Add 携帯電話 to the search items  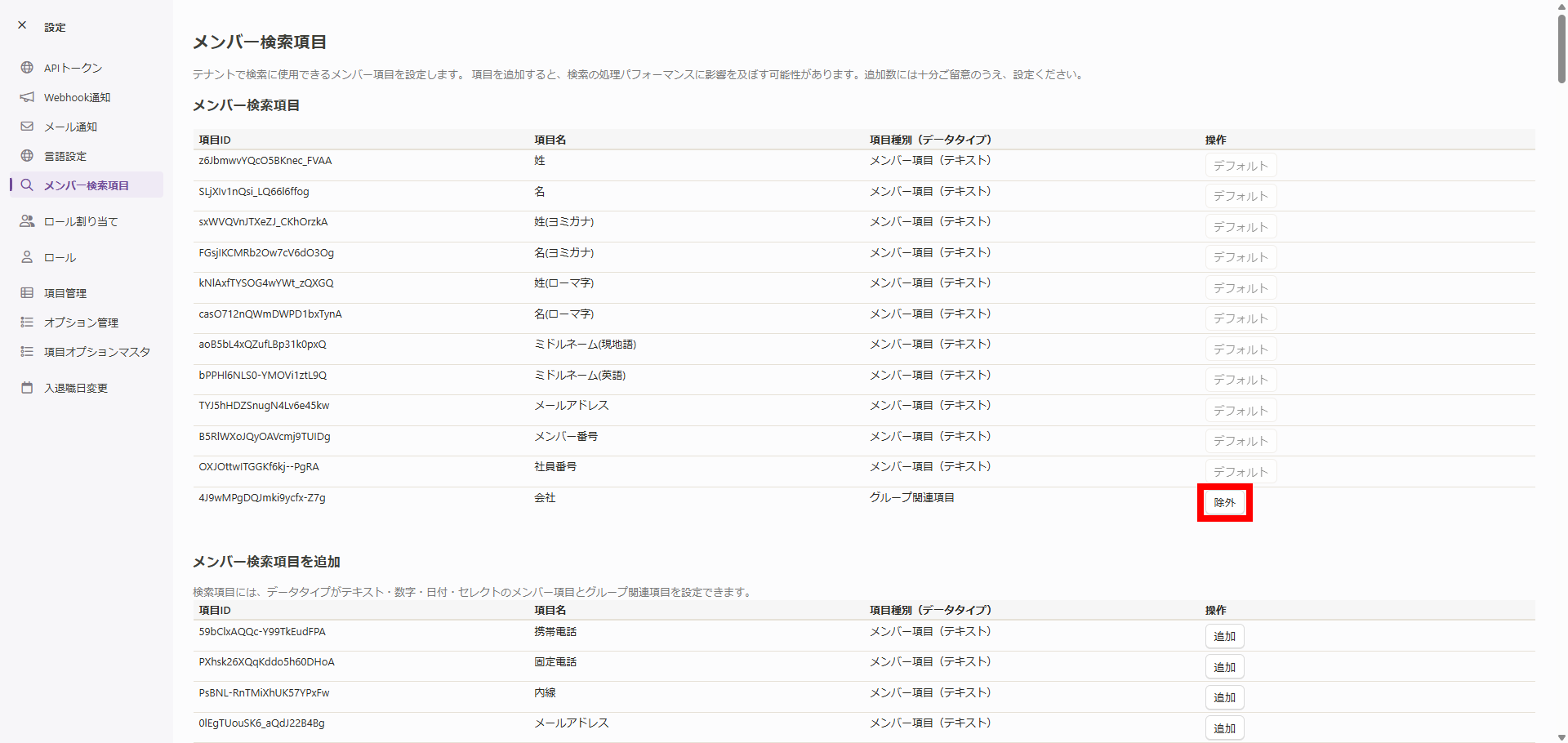tap(1224, 636)
